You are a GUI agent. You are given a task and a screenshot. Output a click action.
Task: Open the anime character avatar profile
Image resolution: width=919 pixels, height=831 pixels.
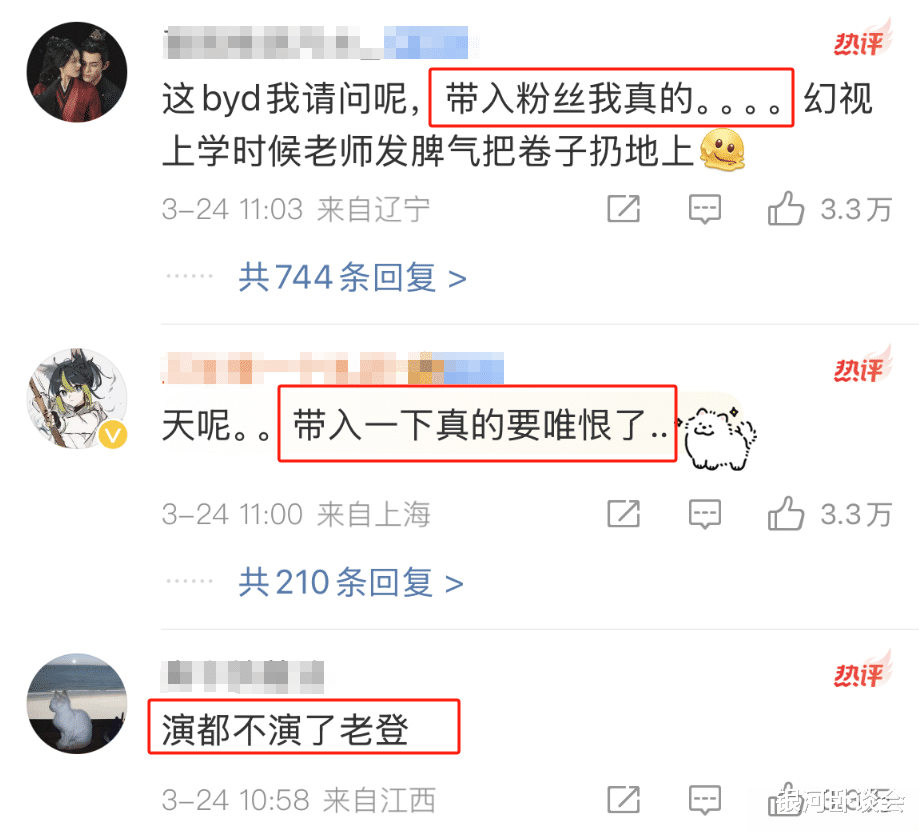click(77, 399)
